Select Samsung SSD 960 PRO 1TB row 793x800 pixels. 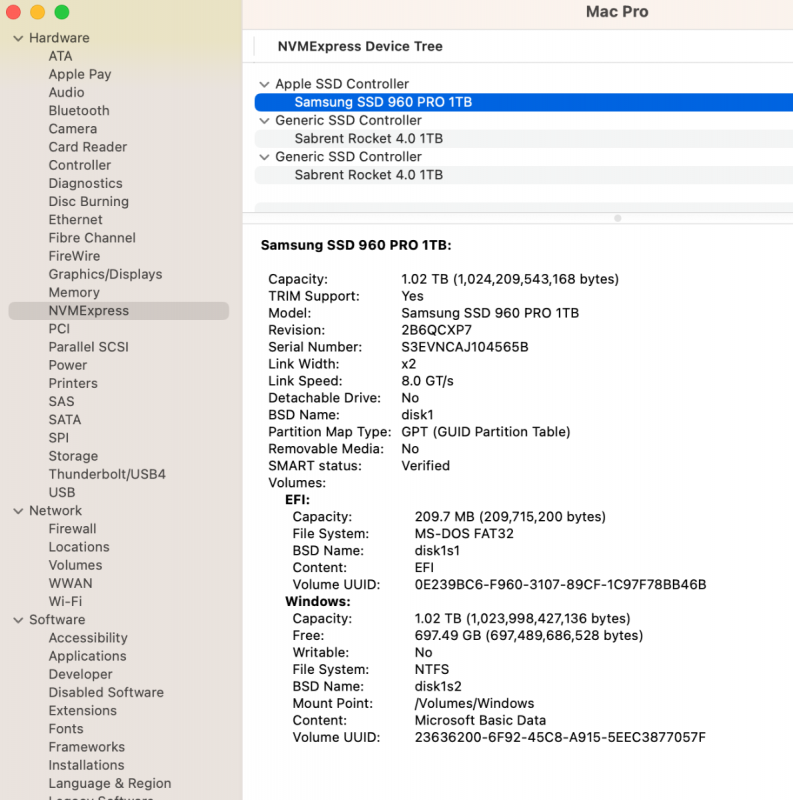(524, 102)
